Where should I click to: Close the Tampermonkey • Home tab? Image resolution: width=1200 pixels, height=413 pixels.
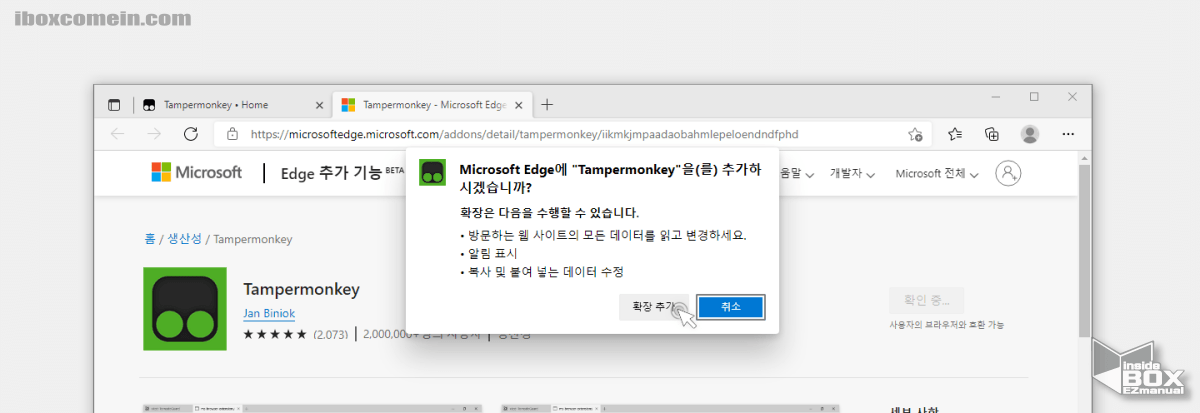point(319,104)
